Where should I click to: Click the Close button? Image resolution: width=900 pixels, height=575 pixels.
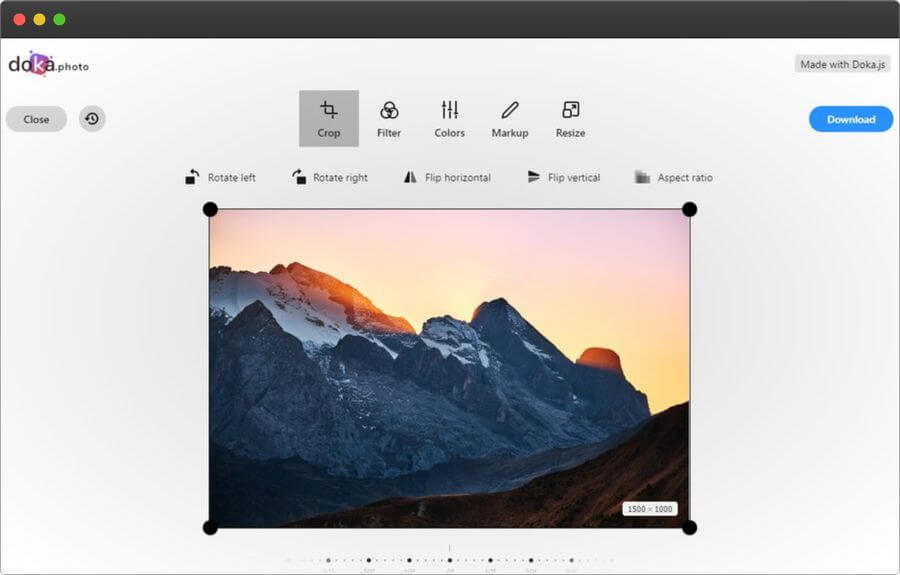[x=36, y=119]
